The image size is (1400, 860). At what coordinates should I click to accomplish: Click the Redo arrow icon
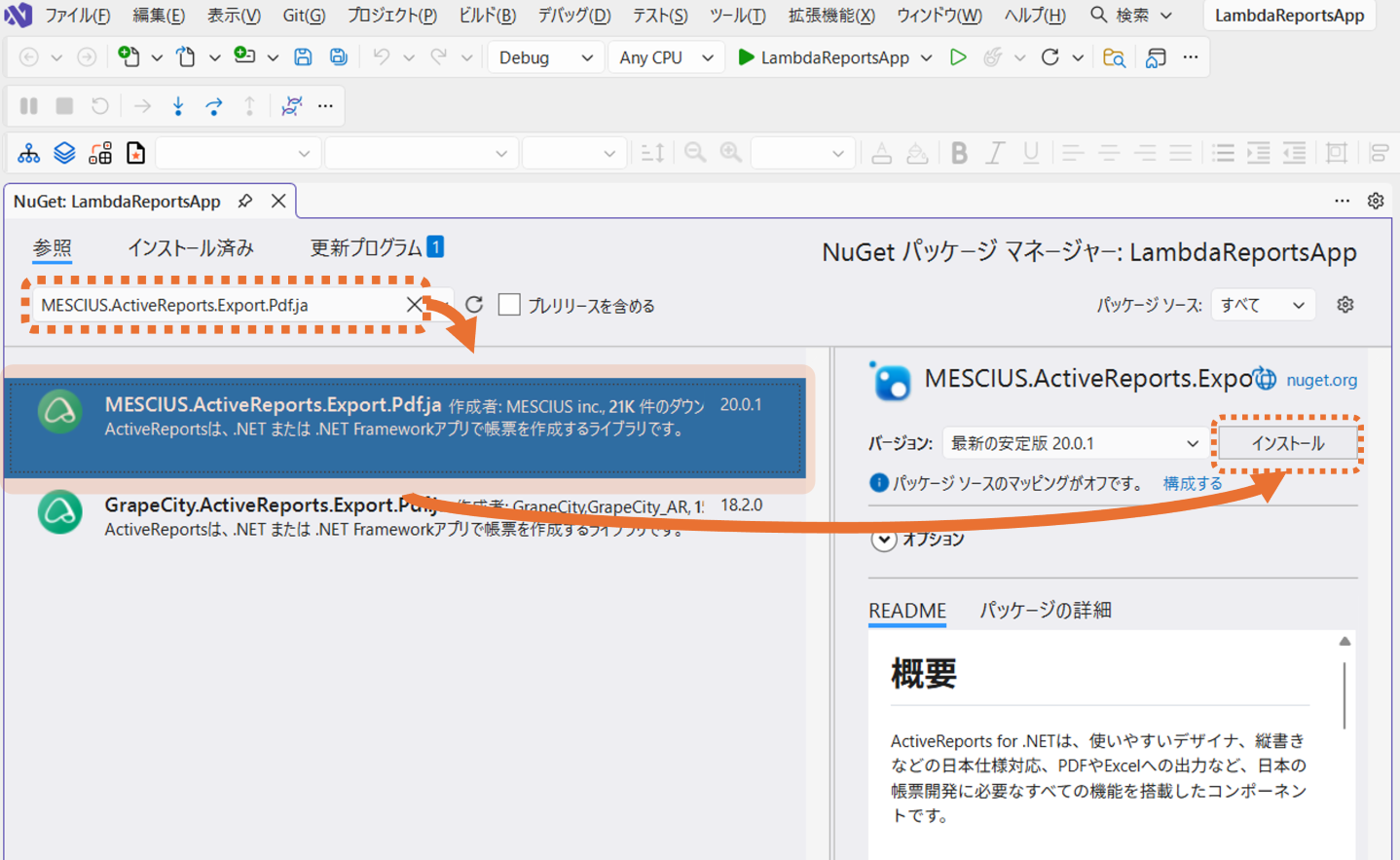coord(439,57)
